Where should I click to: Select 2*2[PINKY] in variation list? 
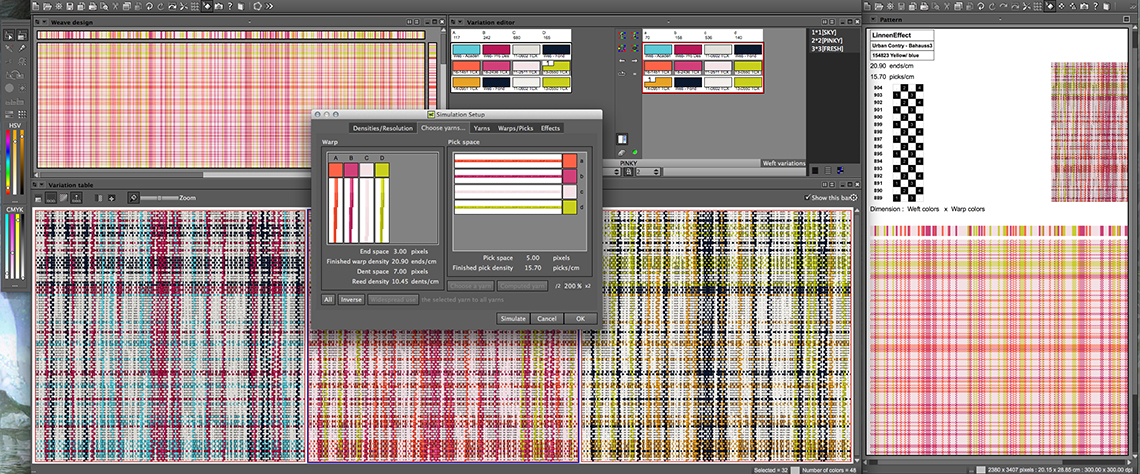(x=827, y=41)
